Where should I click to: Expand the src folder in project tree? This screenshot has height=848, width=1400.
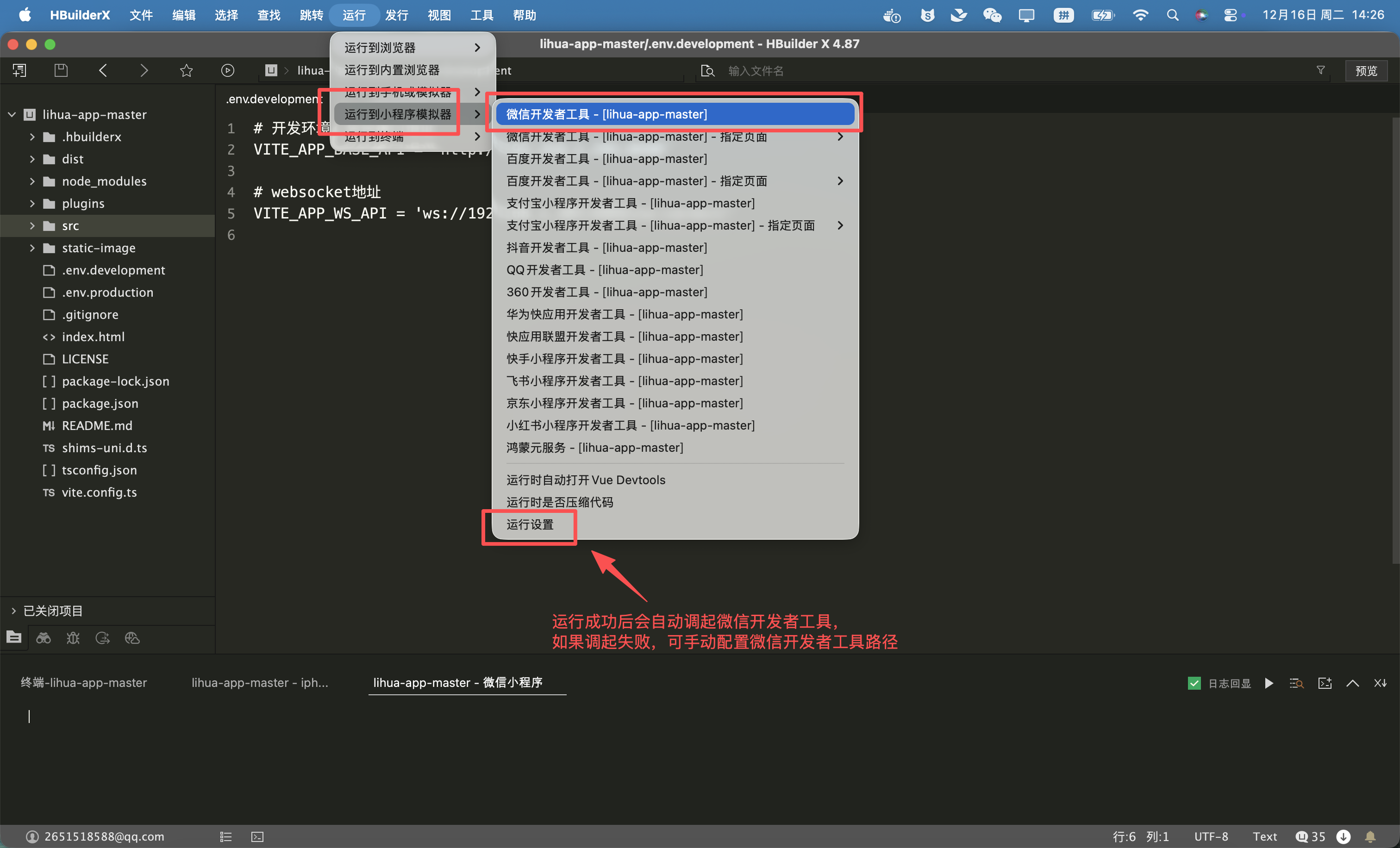(x=32, y=226)
